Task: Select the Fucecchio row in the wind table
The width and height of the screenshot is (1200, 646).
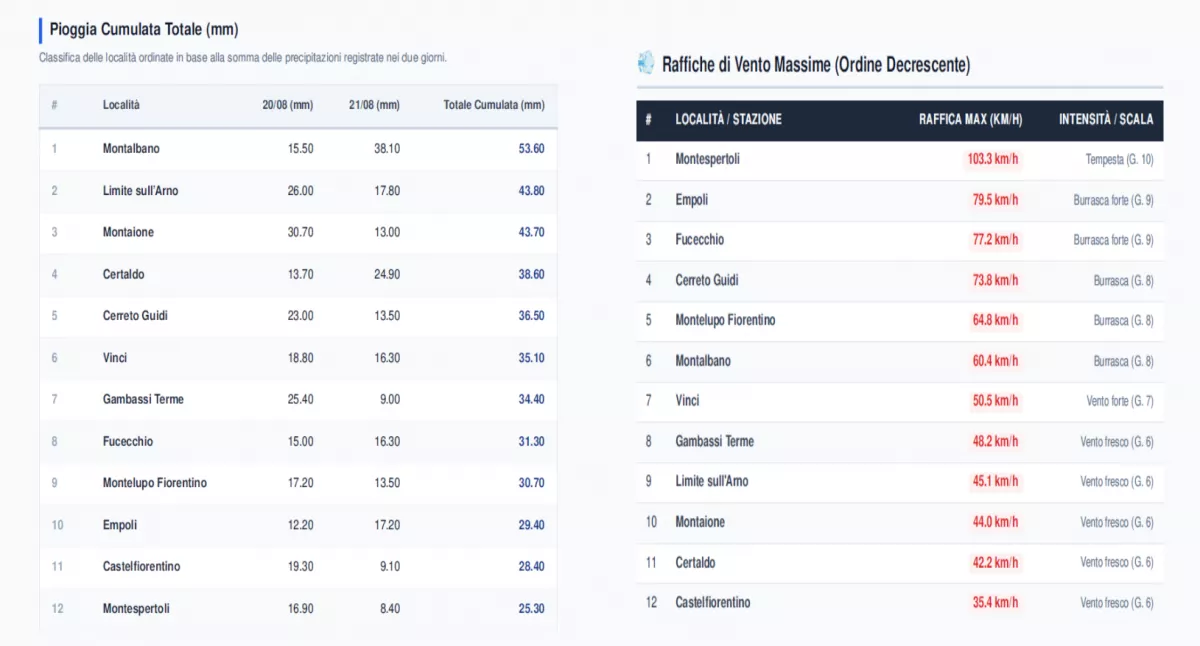Action: (x=900, y=240)
